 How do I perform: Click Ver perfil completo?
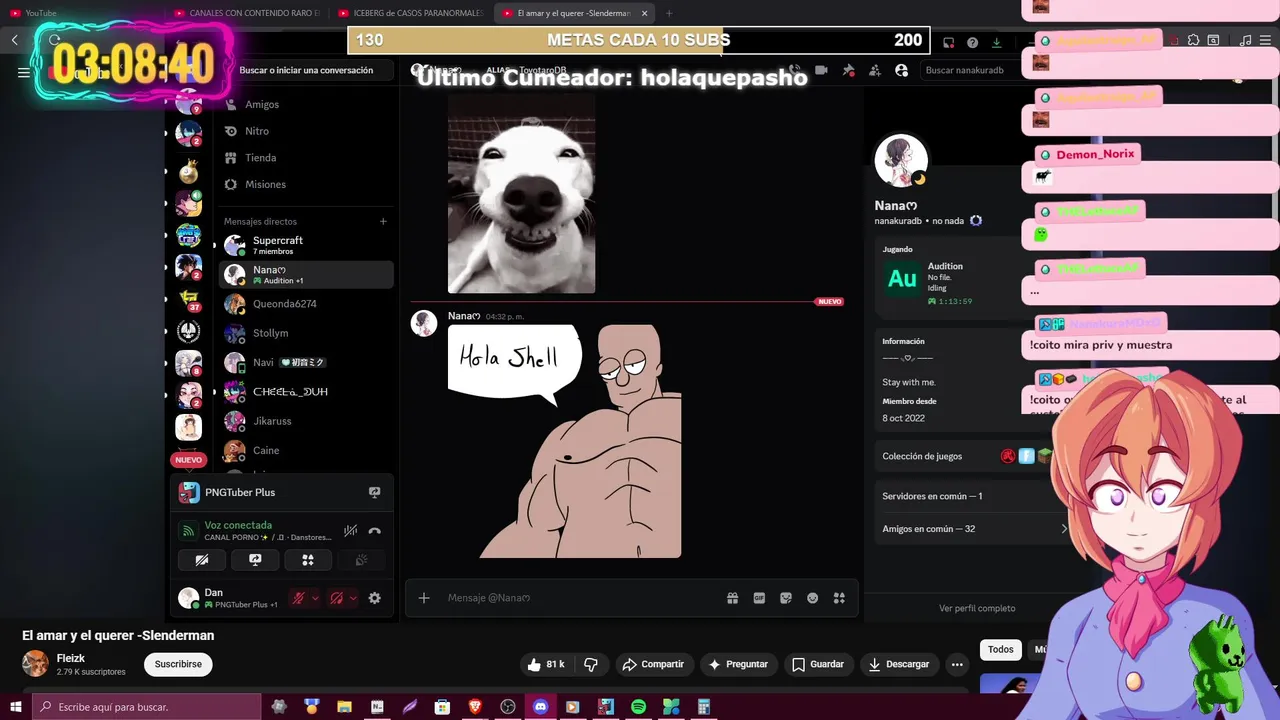click(x=977, y=608)
